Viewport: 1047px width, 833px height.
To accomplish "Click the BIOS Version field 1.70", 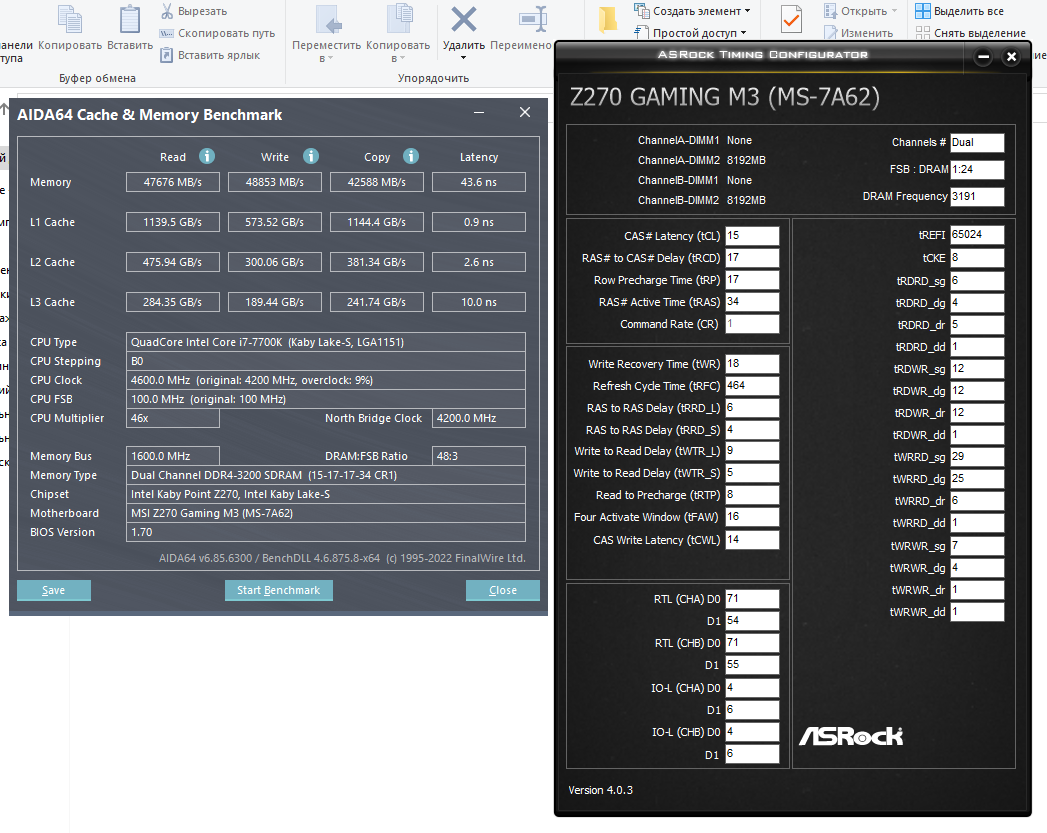I will 326,532.
